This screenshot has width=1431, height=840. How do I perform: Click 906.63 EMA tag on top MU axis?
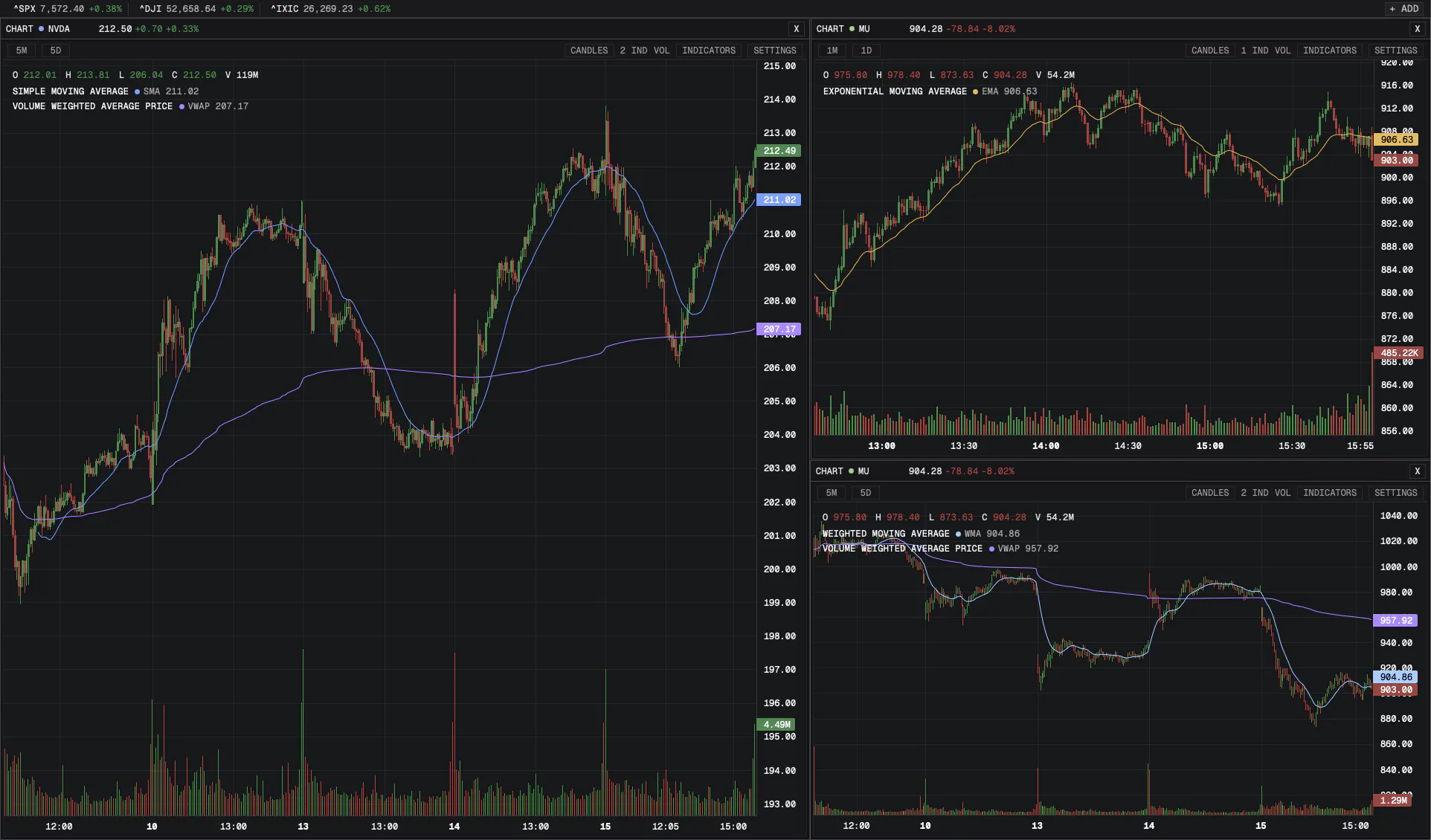click(x=1396, y=140)
